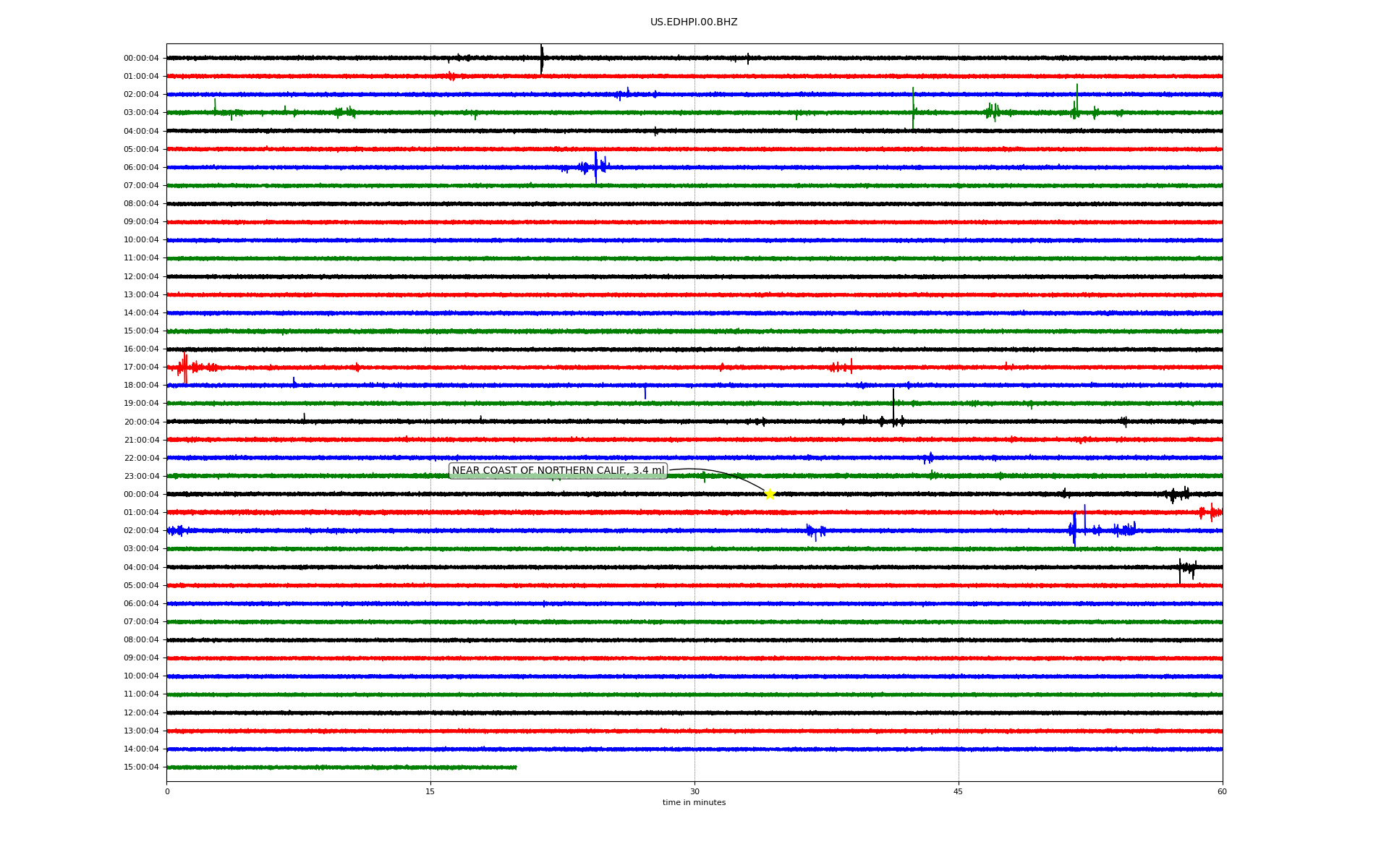Click the yellow star earthquake marker

pyautogui.click(x=770, y=494)
